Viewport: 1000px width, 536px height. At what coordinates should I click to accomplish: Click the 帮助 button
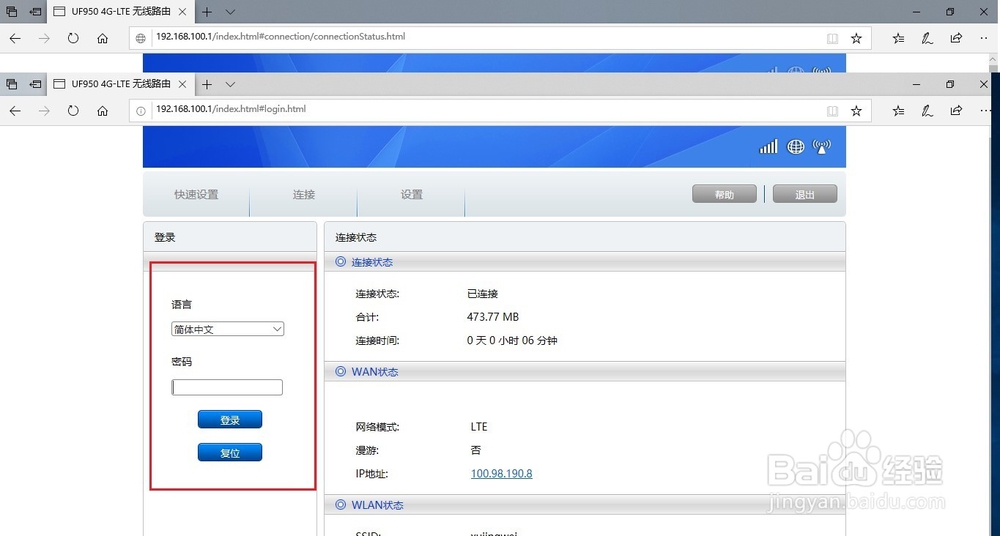pos(724,194)
